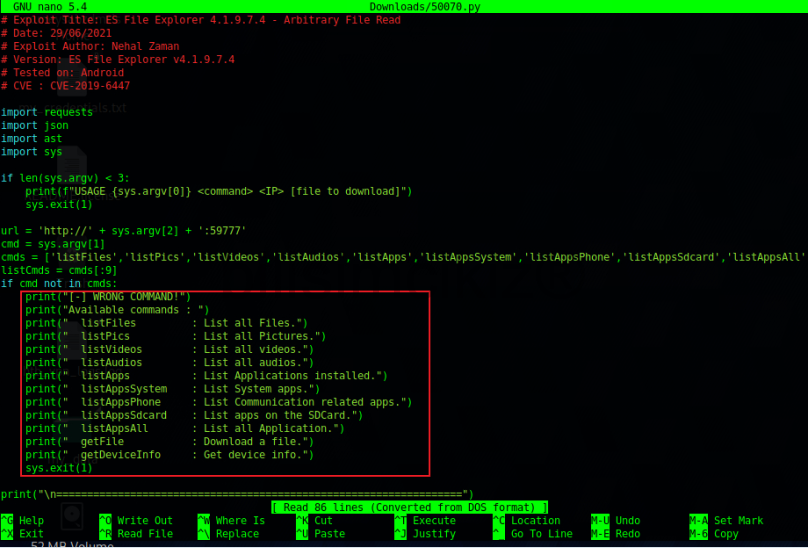Click the print line of equals signs

tap(237, 494)
